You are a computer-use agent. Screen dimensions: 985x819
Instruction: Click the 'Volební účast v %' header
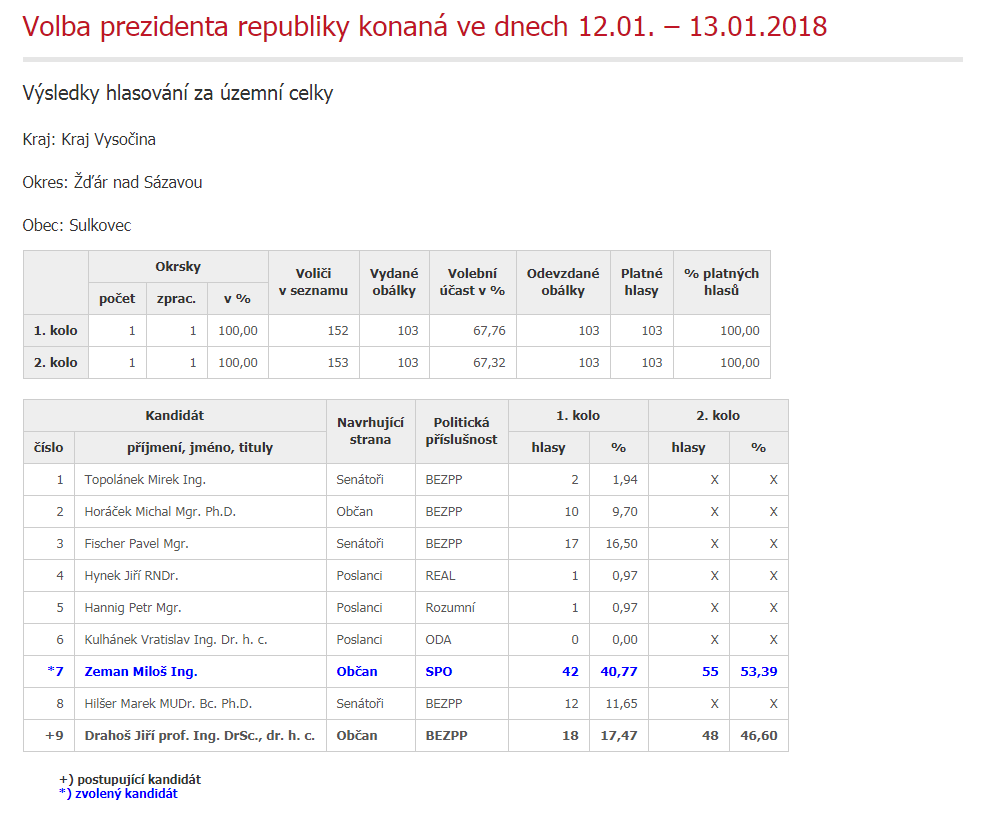point(472,282)
